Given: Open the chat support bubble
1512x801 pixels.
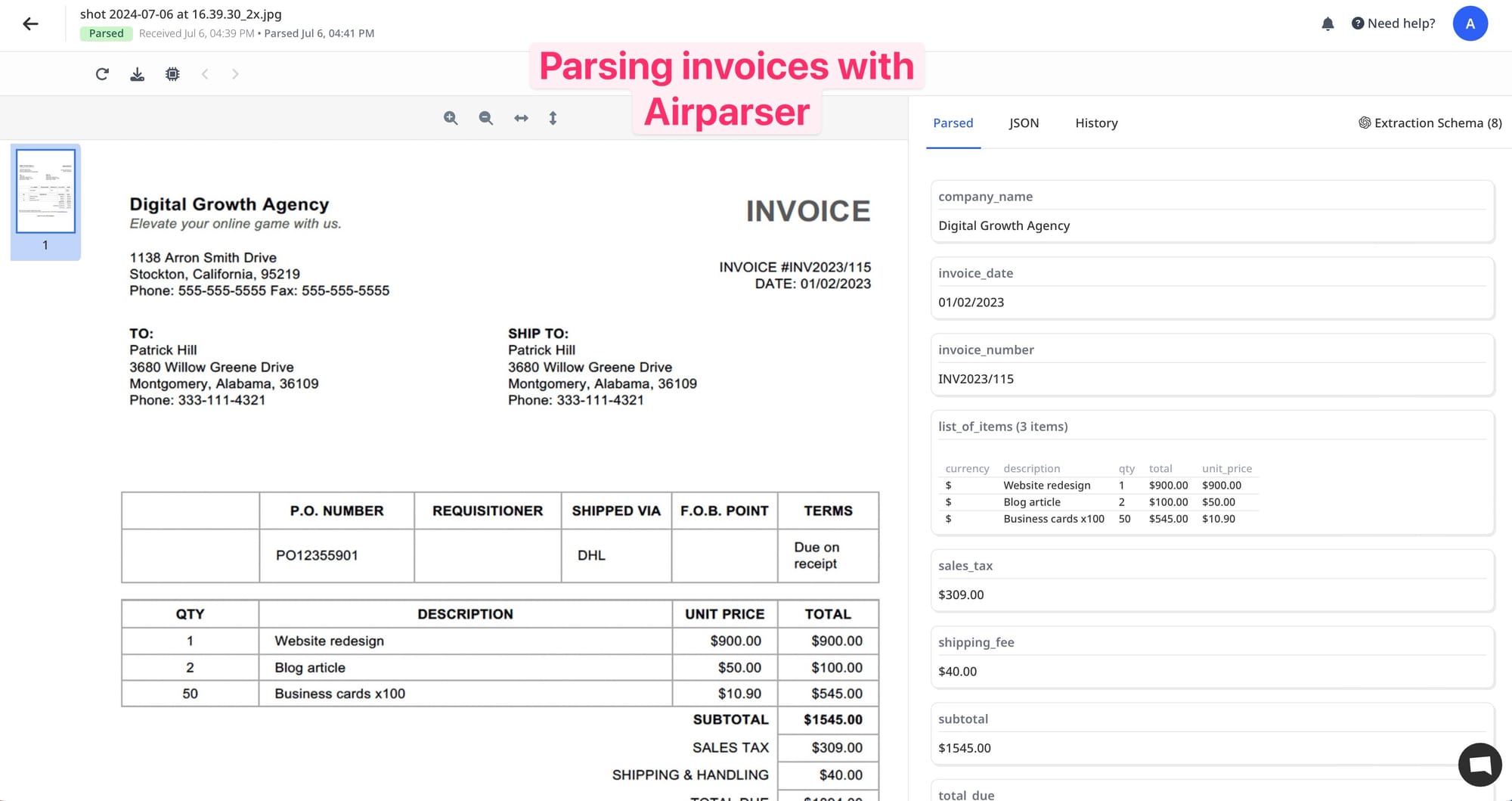Looking at the screenshot, I should (x=1479, y=765).
